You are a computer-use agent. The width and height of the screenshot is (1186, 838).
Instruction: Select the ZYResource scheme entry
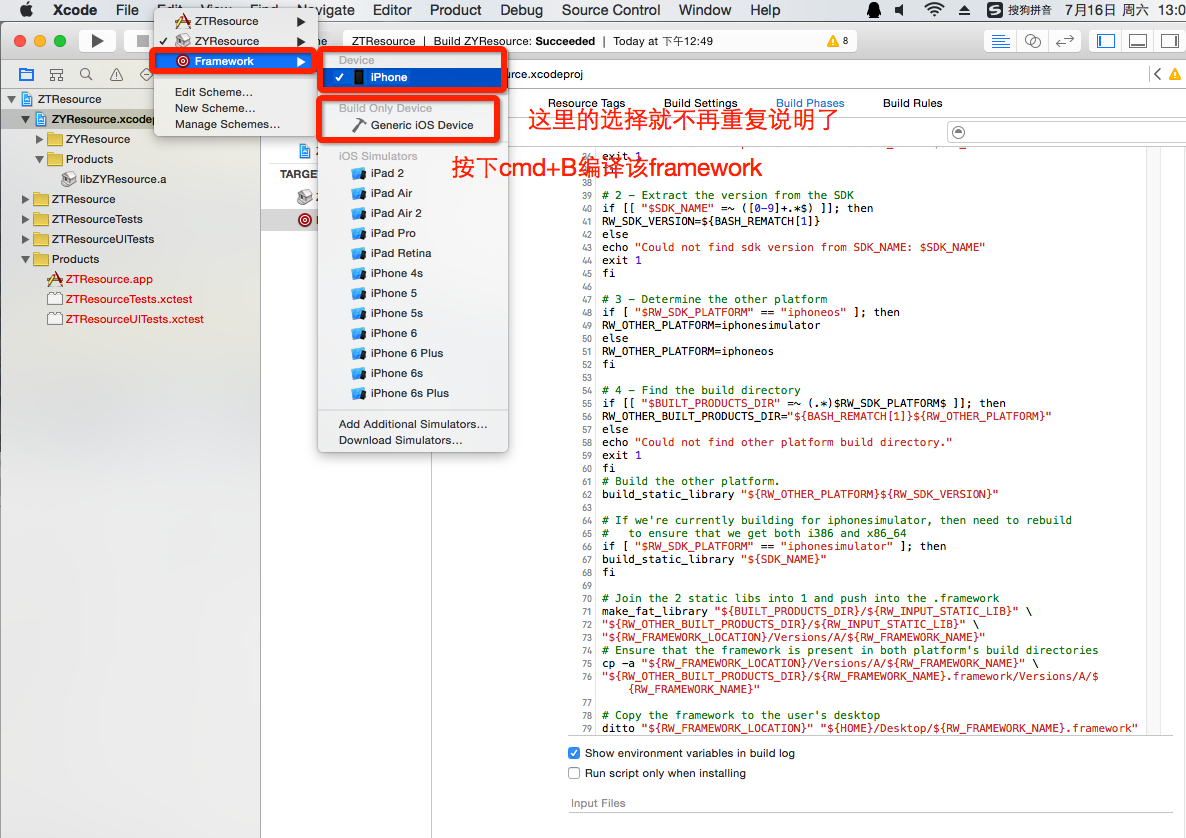click(235, 41)
